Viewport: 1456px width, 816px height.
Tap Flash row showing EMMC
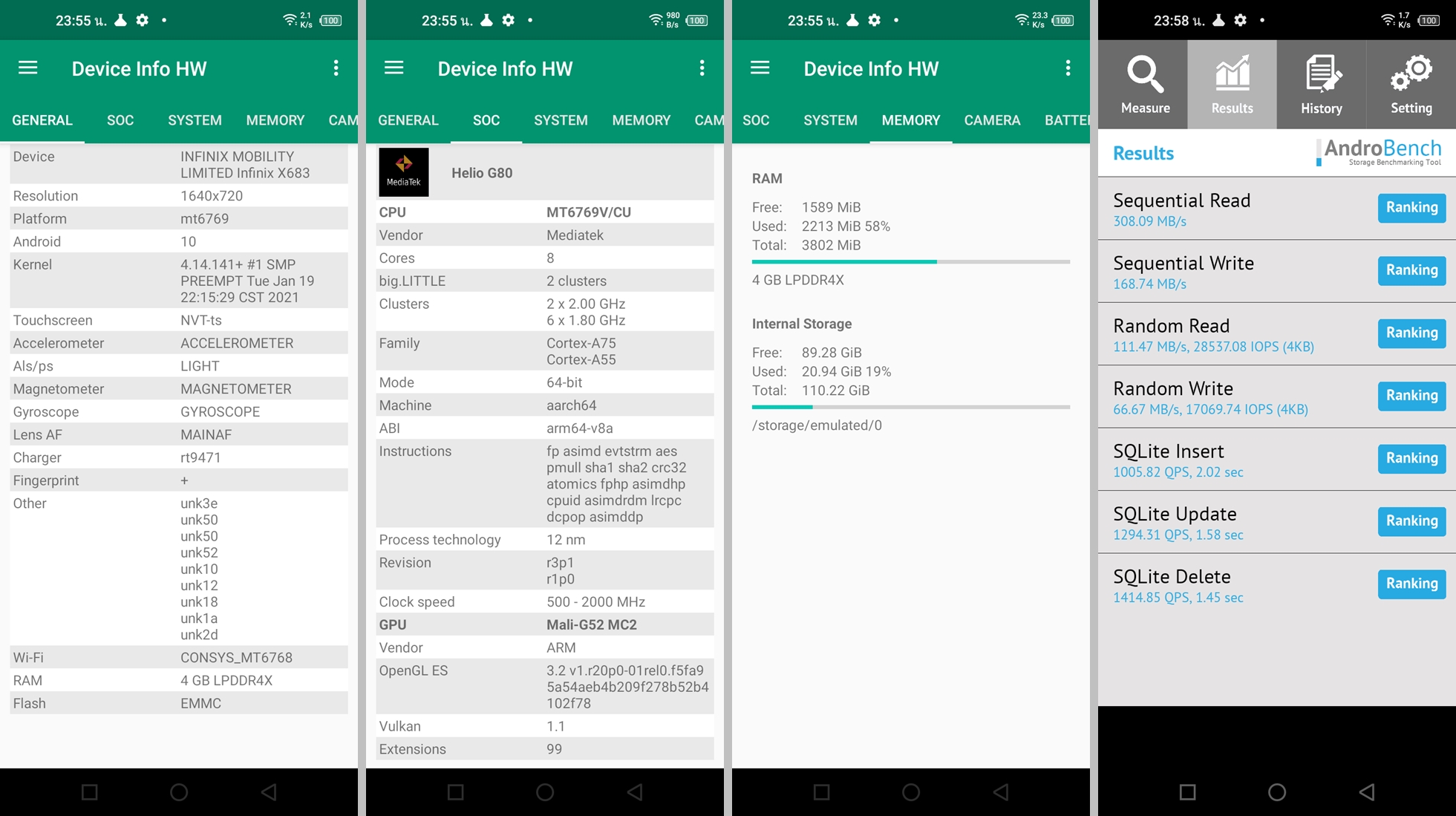[179, 703]
